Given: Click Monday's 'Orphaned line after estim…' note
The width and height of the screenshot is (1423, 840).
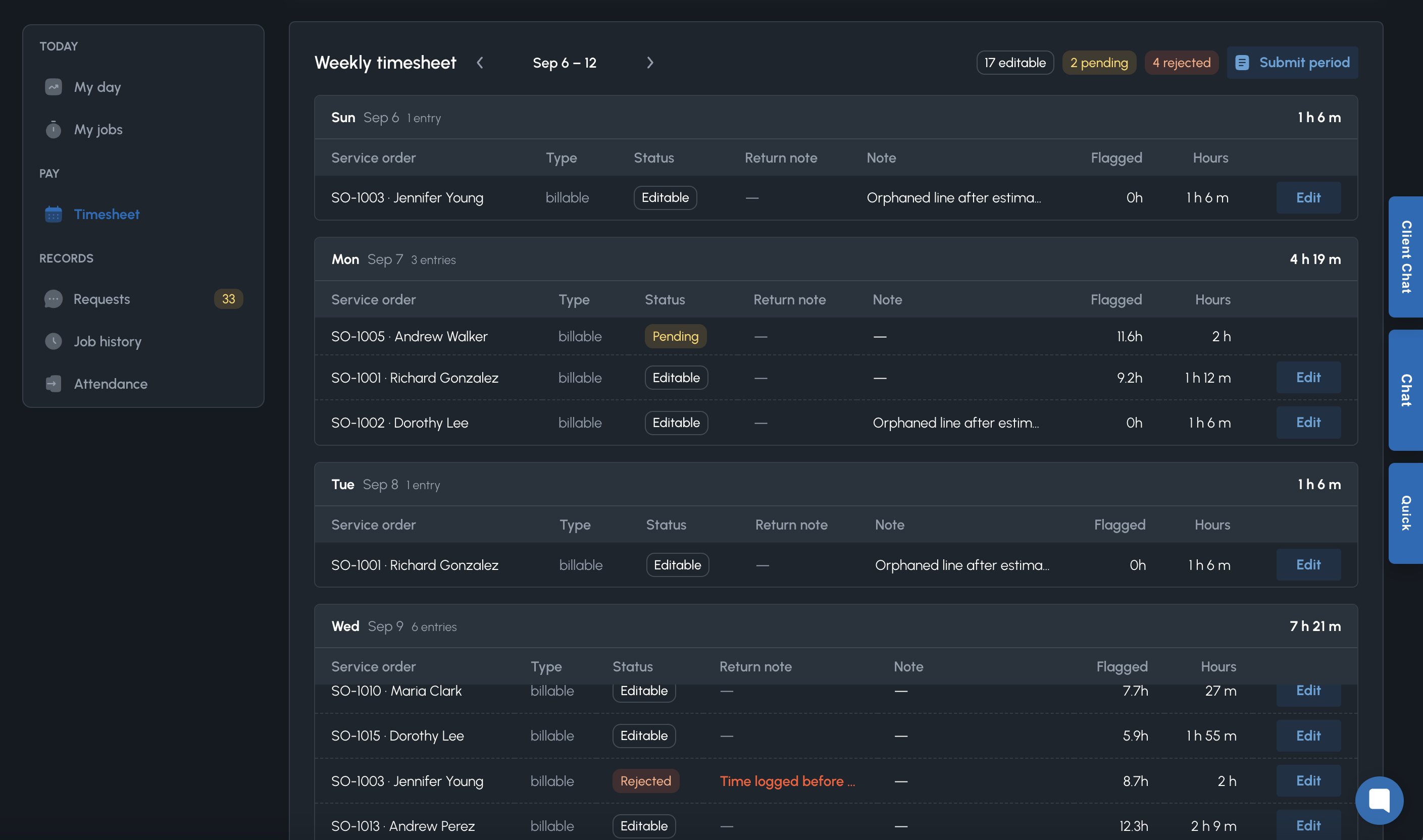Looking at the screenshot, I should point(955,423).
